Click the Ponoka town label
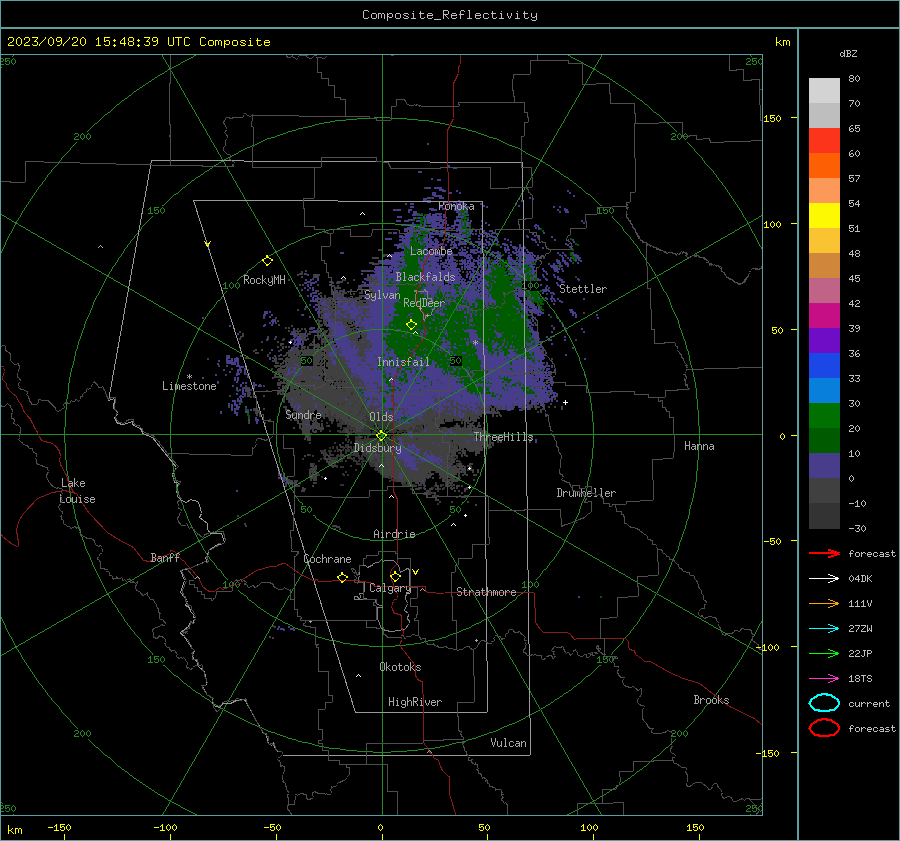 click(x=456, y=206)
